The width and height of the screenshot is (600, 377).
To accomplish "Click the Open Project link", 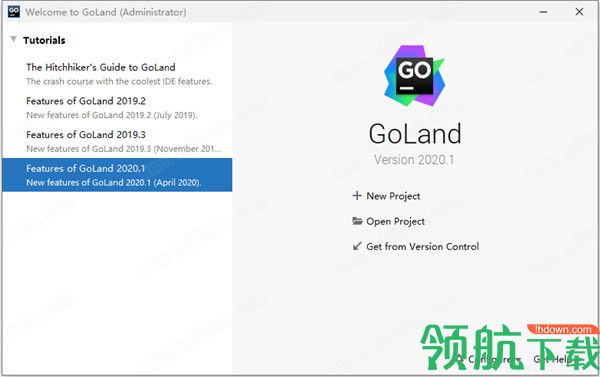I will (388, 221).
